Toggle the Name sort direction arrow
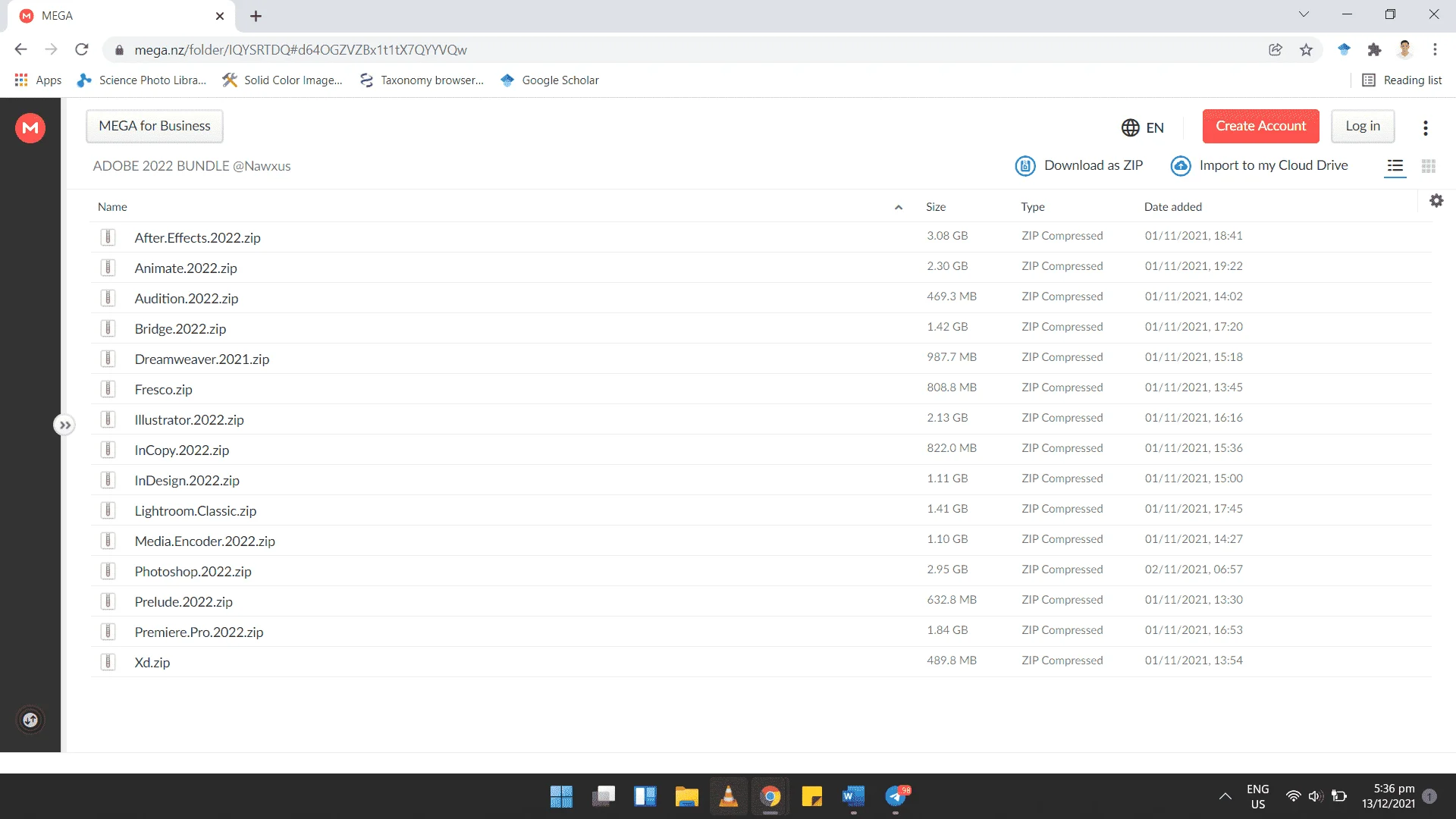Viewport: 1456px width, 819px height. pos(899,207)
